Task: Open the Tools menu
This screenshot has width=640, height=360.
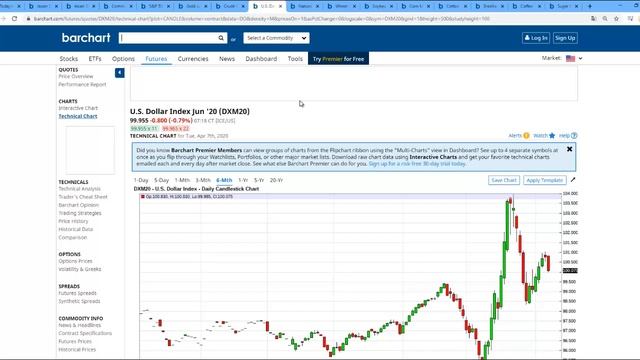Action: 295,59
